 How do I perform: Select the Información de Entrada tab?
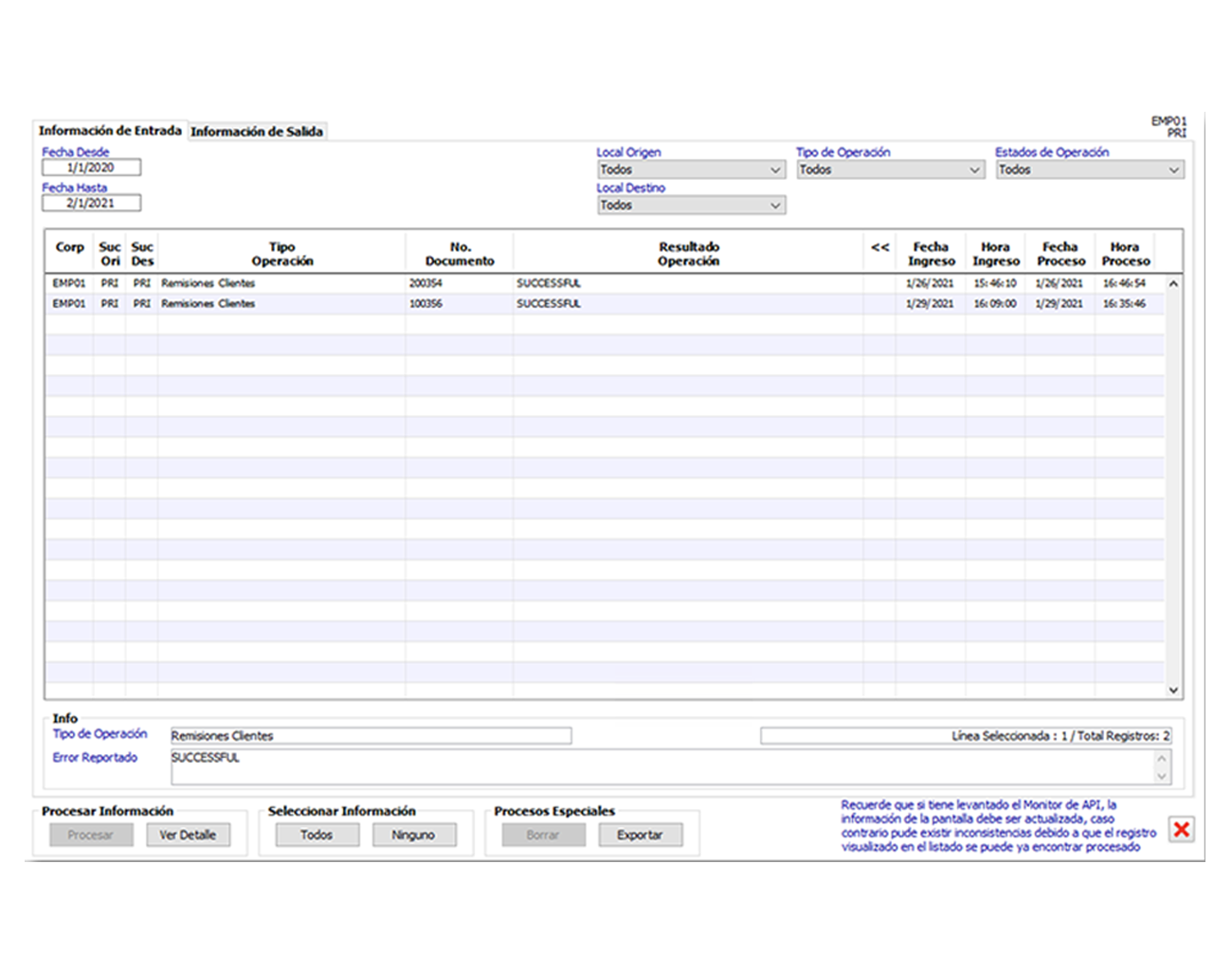pyautogui.click(x=110, y=131)
